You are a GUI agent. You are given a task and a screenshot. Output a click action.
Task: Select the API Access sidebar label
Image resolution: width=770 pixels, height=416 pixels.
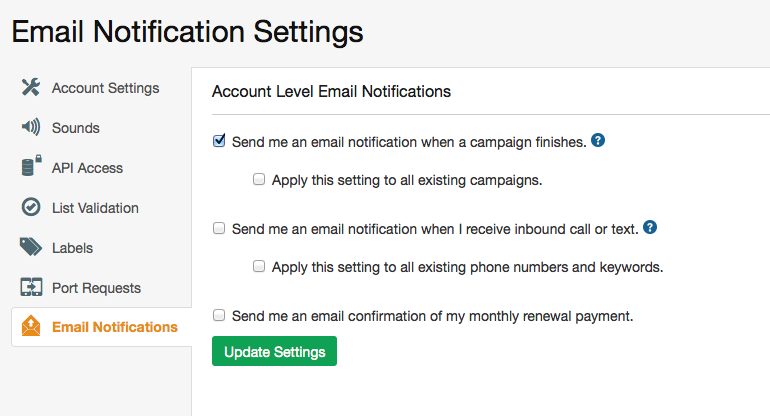(87, 168)
